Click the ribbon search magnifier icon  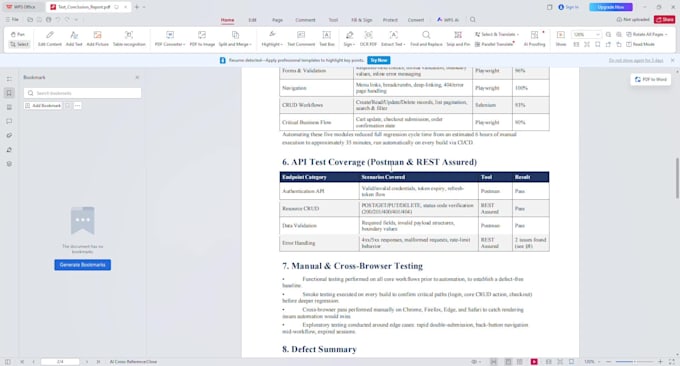point(473,20)
